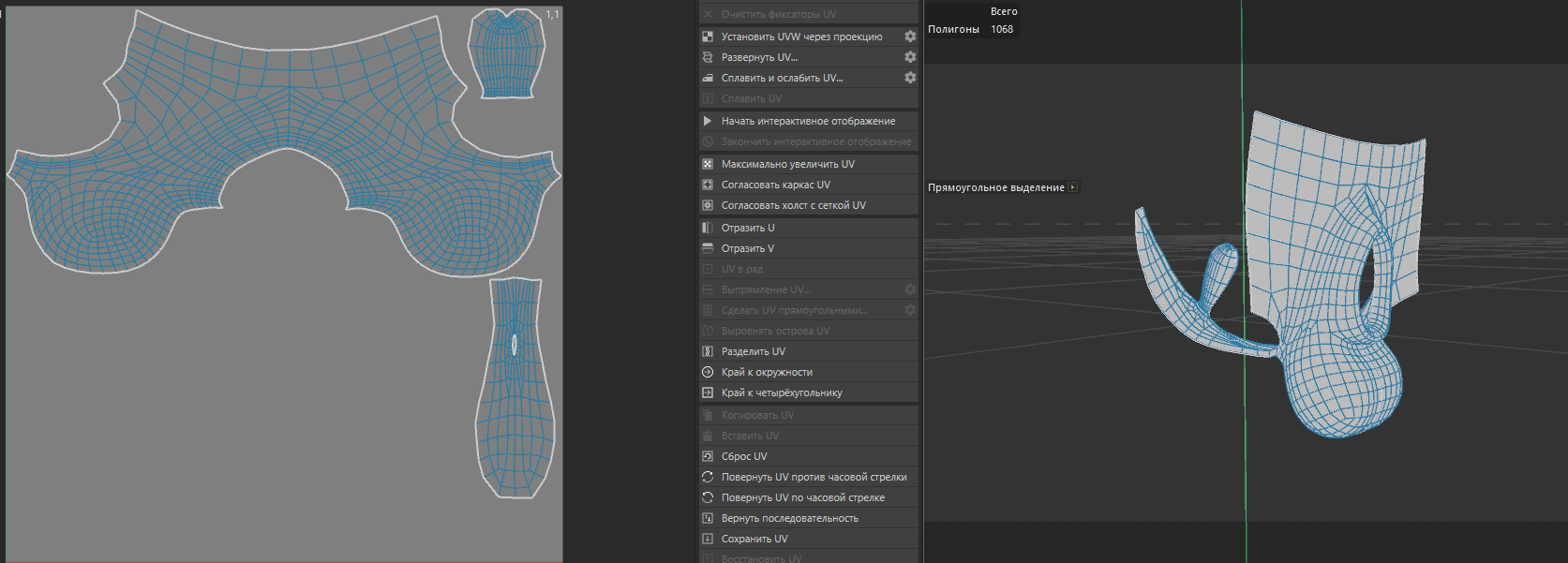This screenshot has height=563, width=1568.
Task: Reset with Сброс UV
Action: [x=808, y=456]
